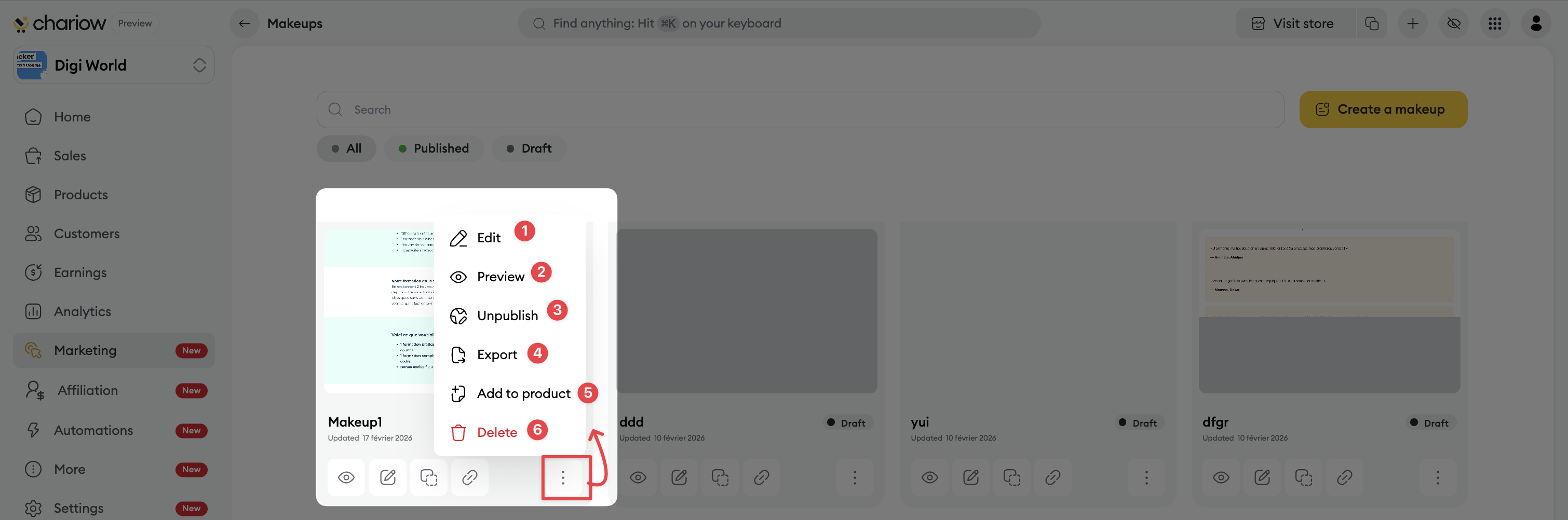Open the apps grid icon in top bar
1568x520 pixels.
[x=1494, y=24]
